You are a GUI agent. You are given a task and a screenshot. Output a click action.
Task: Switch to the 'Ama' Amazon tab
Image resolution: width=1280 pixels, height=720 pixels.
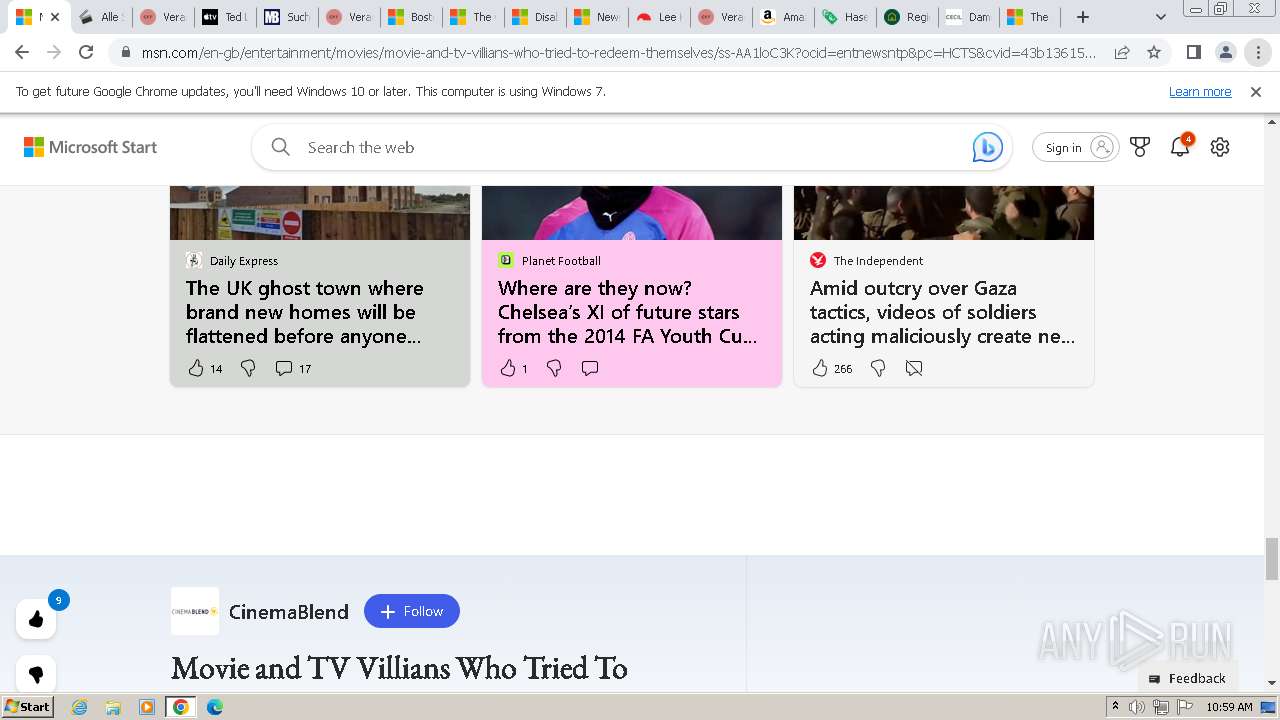[783, 17]
